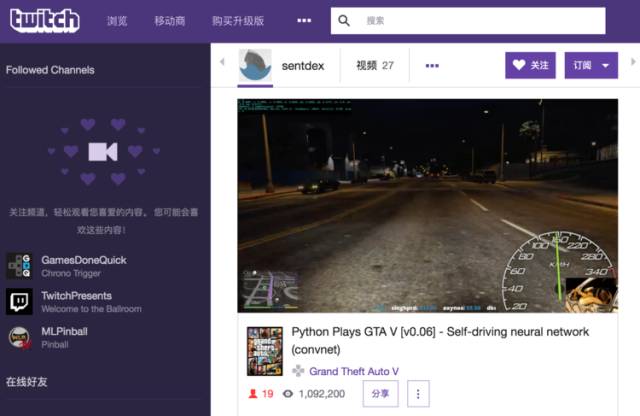Click the 在线好友 online friends heading
This screenshot has height=416, width=640.
click(27, 382)
